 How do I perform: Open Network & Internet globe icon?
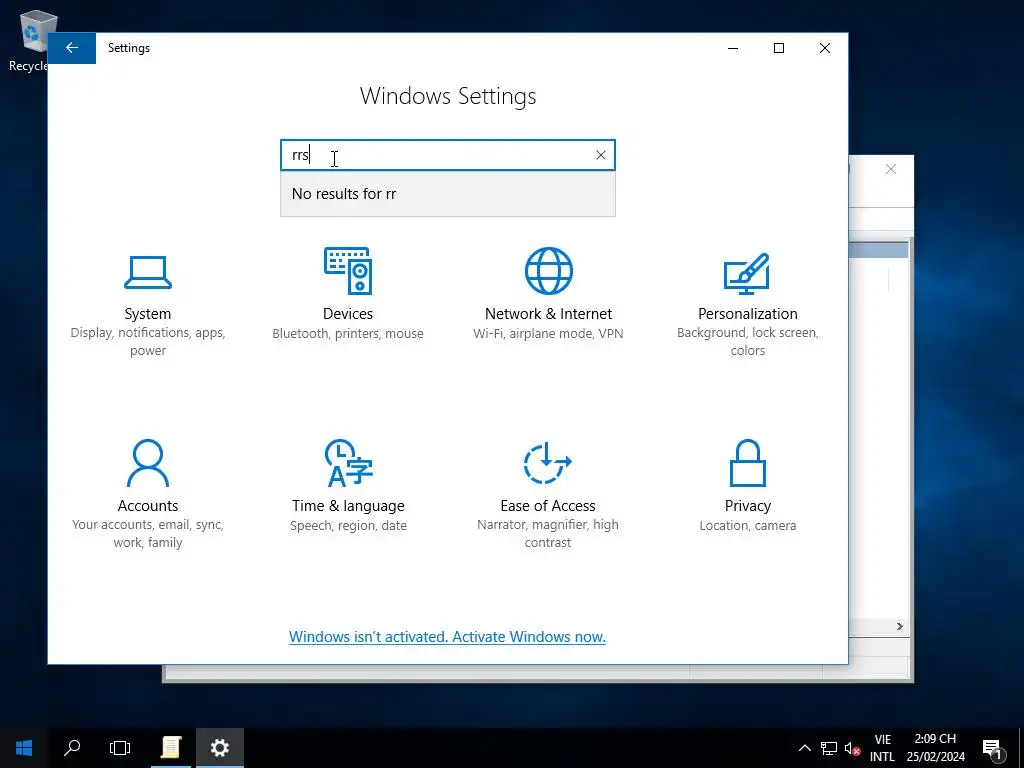tap(549, 270)
